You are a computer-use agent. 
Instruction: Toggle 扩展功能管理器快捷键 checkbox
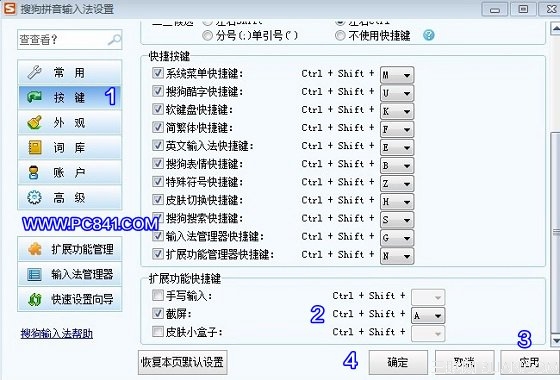coord(158,254)
